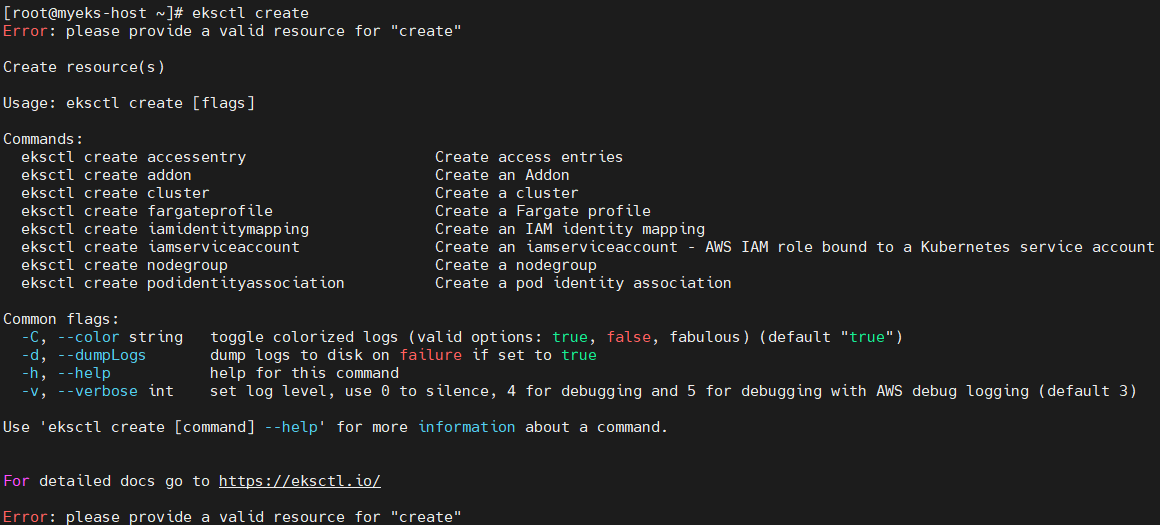Select 'eksctl create fargateprofile' command text
The height and width of the screenshot is (525, 1160).
(x=147, y=211)
